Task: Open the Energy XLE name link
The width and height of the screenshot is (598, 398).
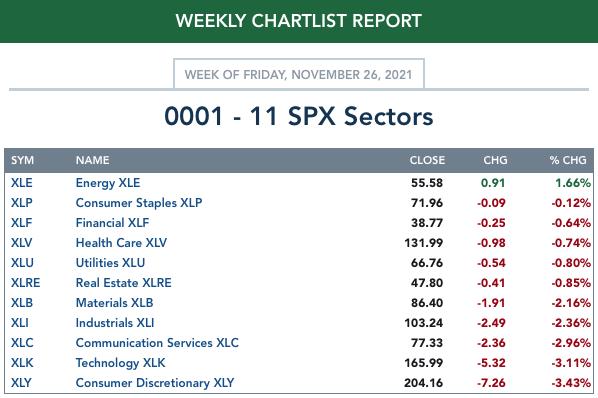Action: [x=108, y=183]
